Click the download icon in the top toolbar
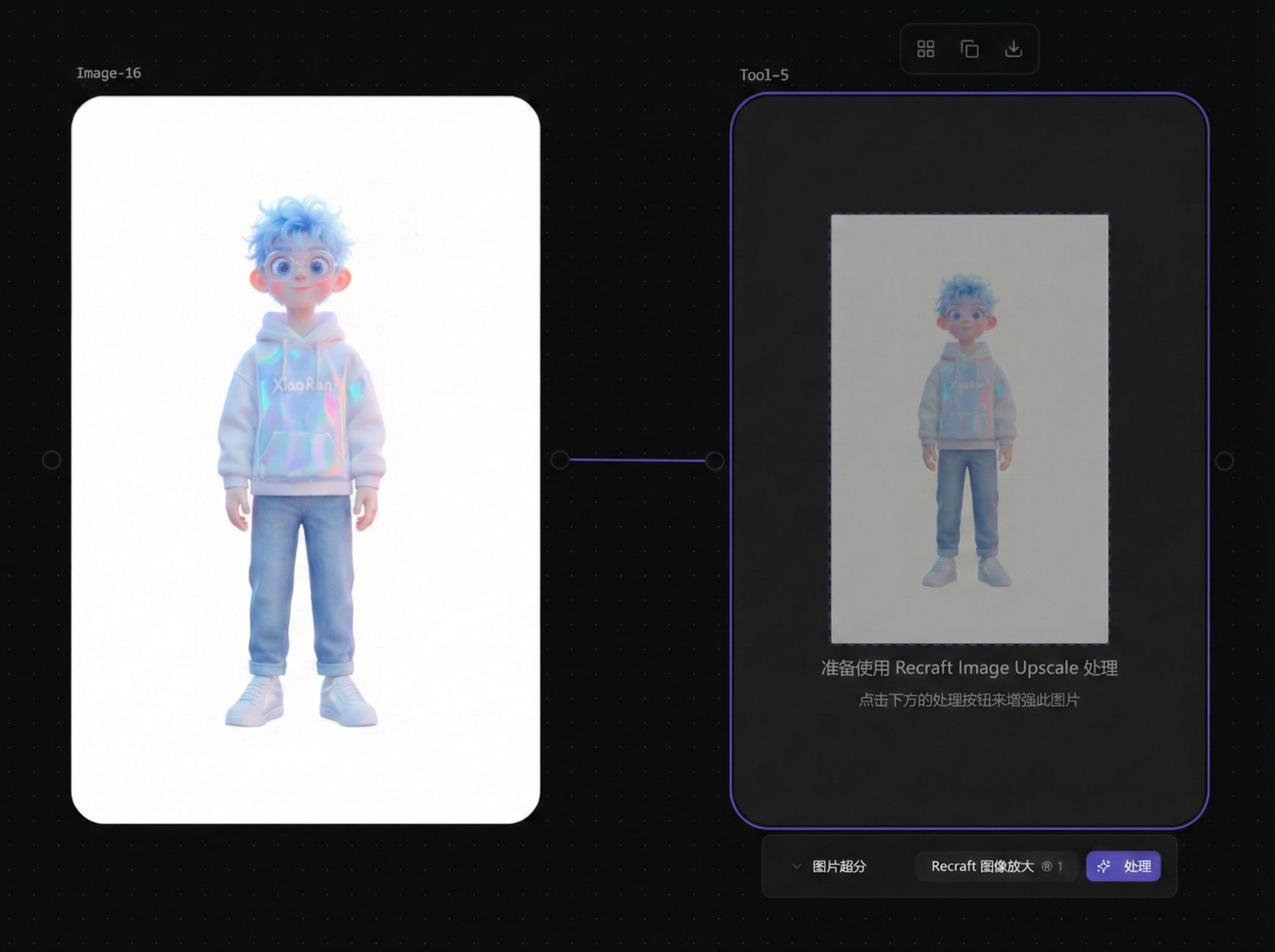 click(1015, 49)
